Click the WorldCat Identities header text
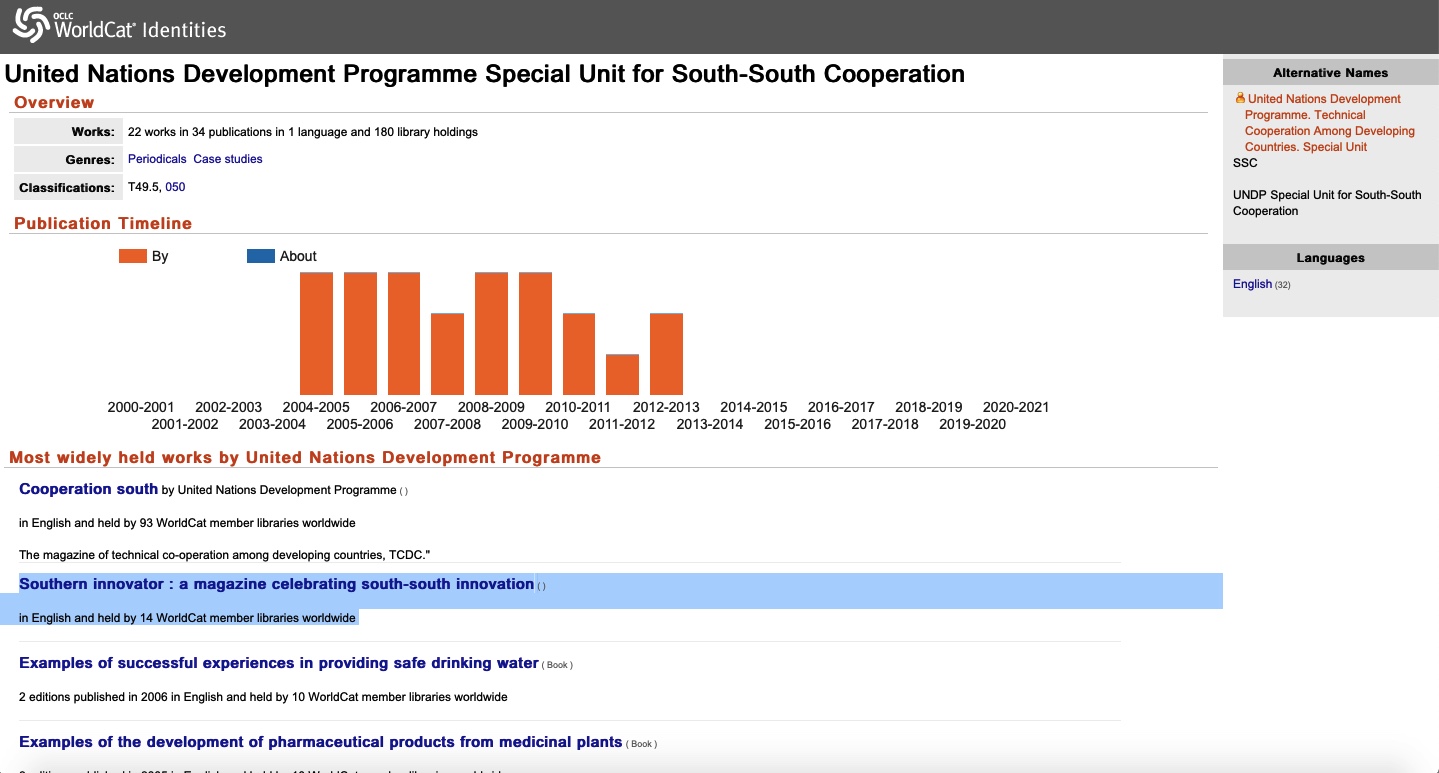Screen dimensions: 1439x773 click(x=140, y=29)
